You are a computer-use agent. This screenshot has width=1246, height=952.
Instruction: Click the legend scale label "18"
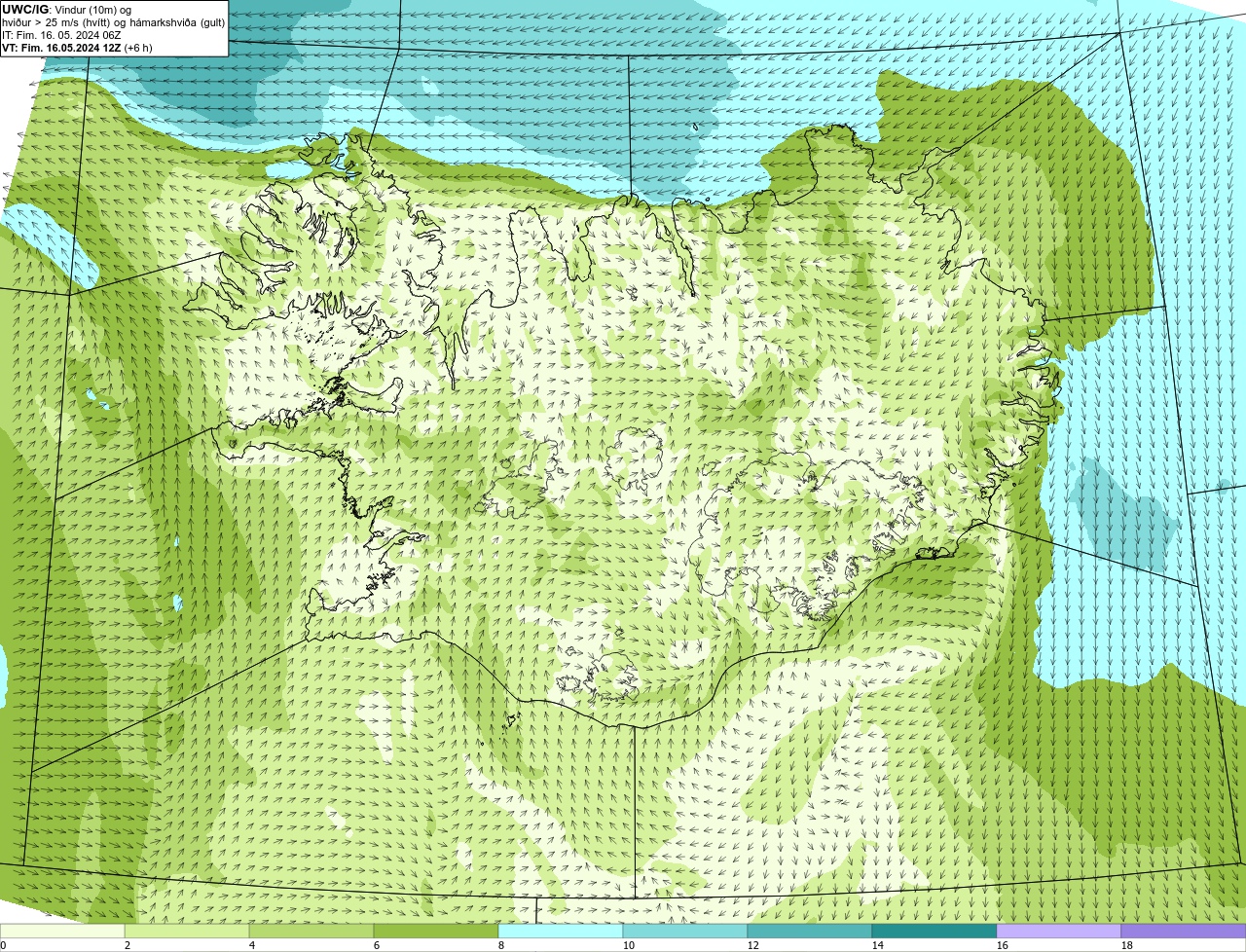click(x=1127, y=945)
